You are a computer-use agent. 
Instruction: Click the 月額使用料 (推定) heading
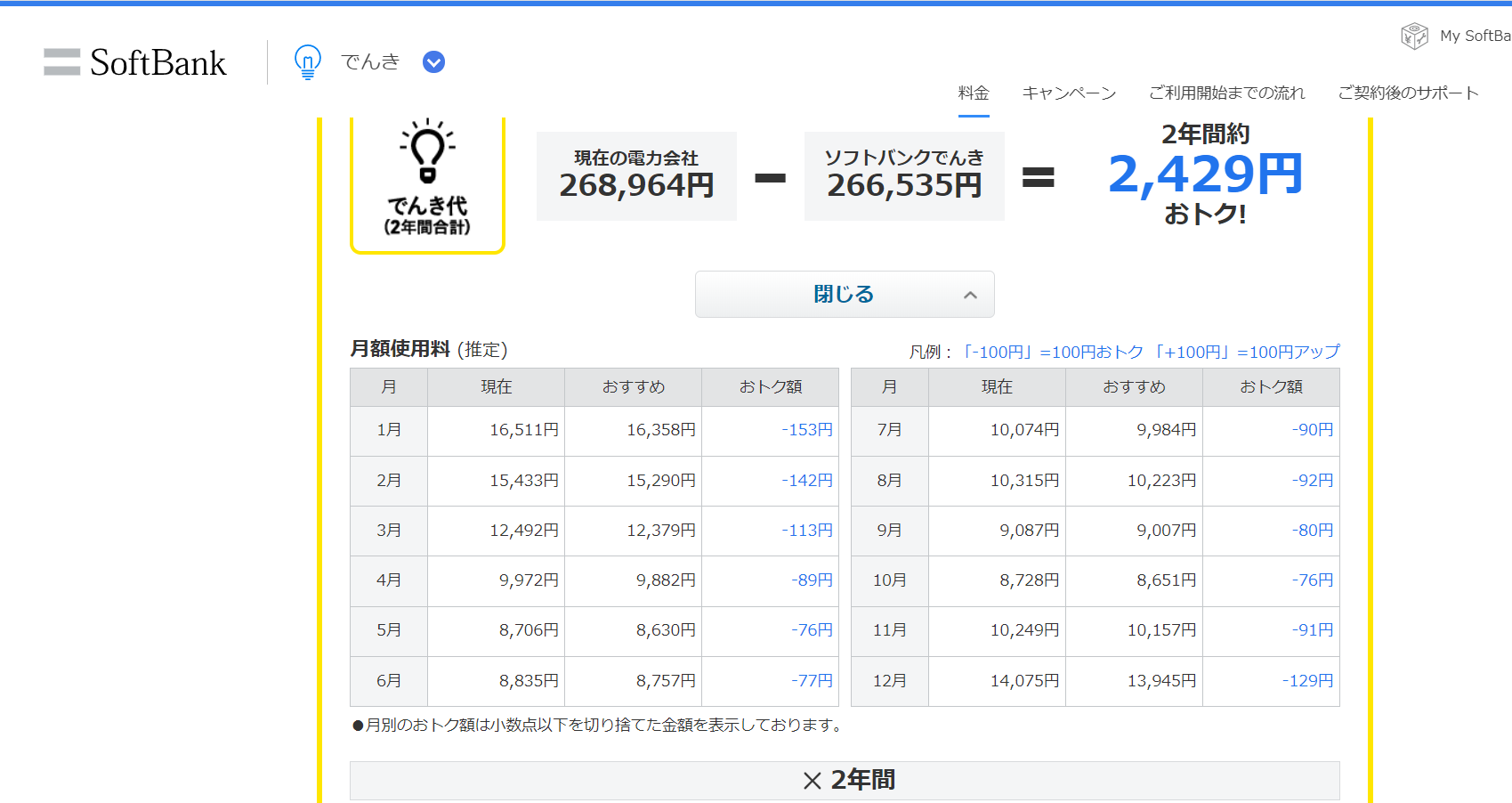pos(429,349)
